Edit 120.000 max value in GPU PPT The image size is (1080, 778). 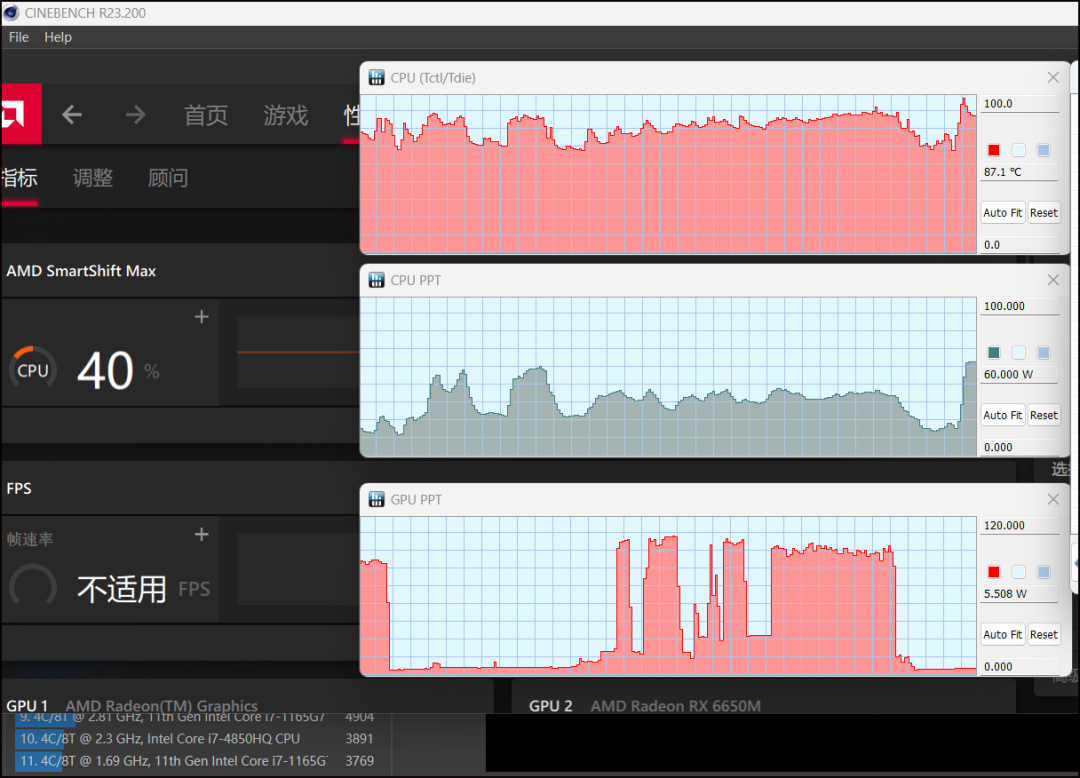coord(1019,525)
